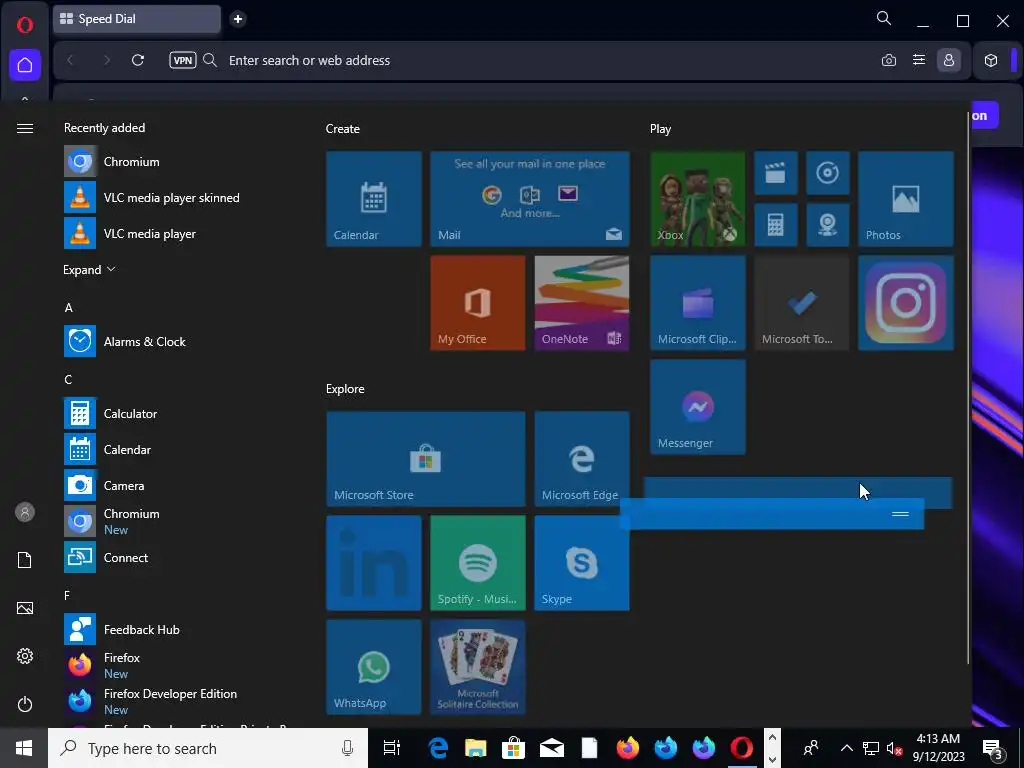
Task: Expand the Recently added list
Action: [89, 270]
